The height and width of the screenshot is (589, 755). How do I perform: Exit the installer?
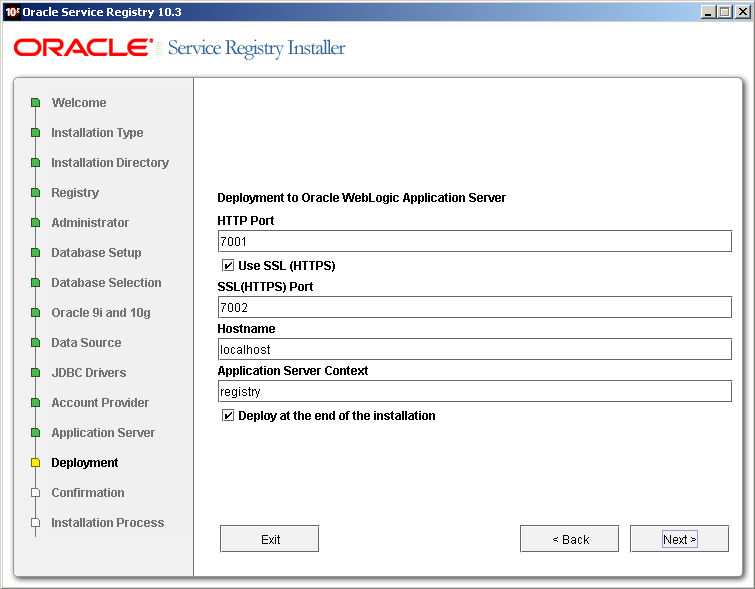(270, 538)
